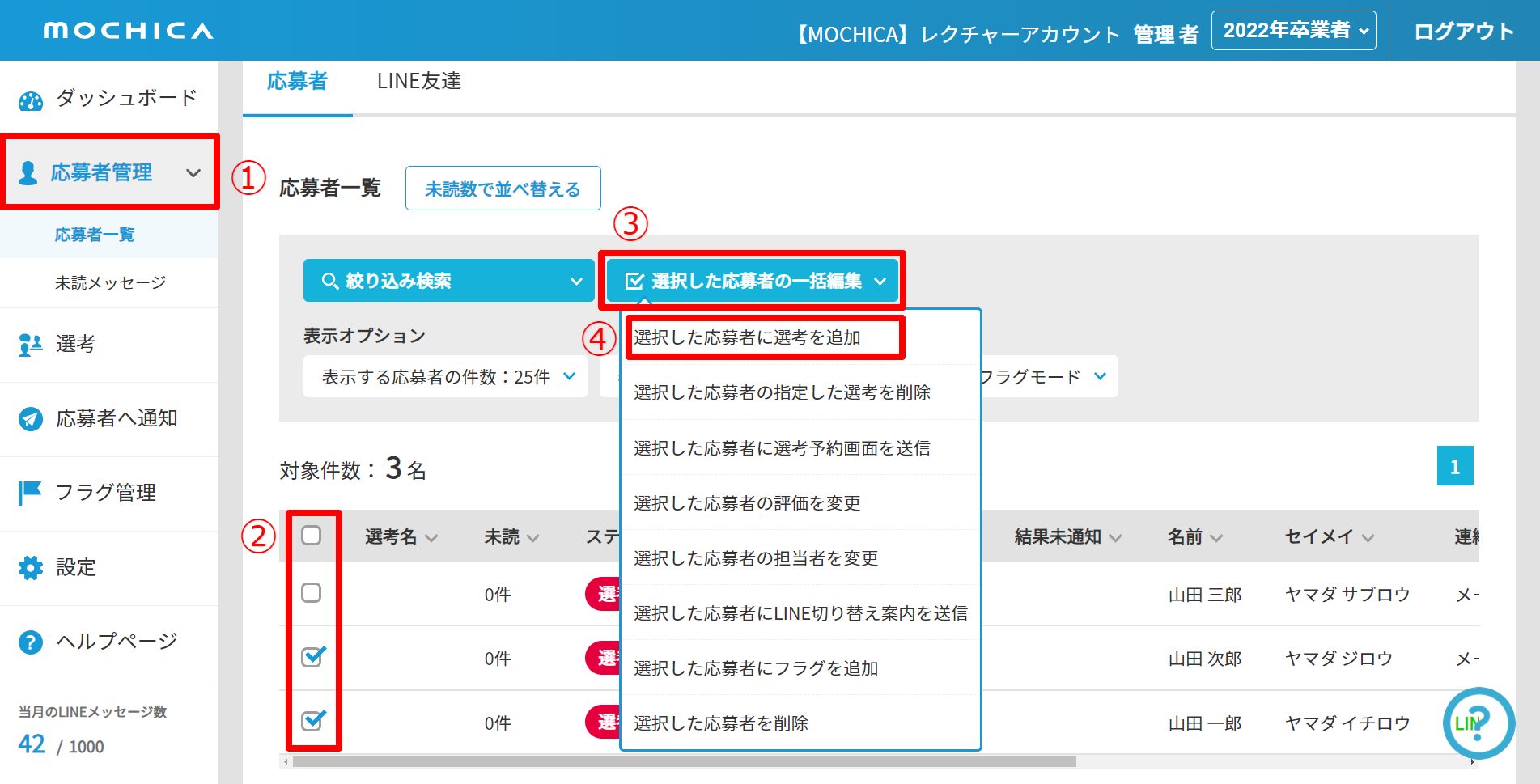Click the ログアウト link
Screen dimensions: 1540x784
pyautogui.click(x=1463, y=32)
